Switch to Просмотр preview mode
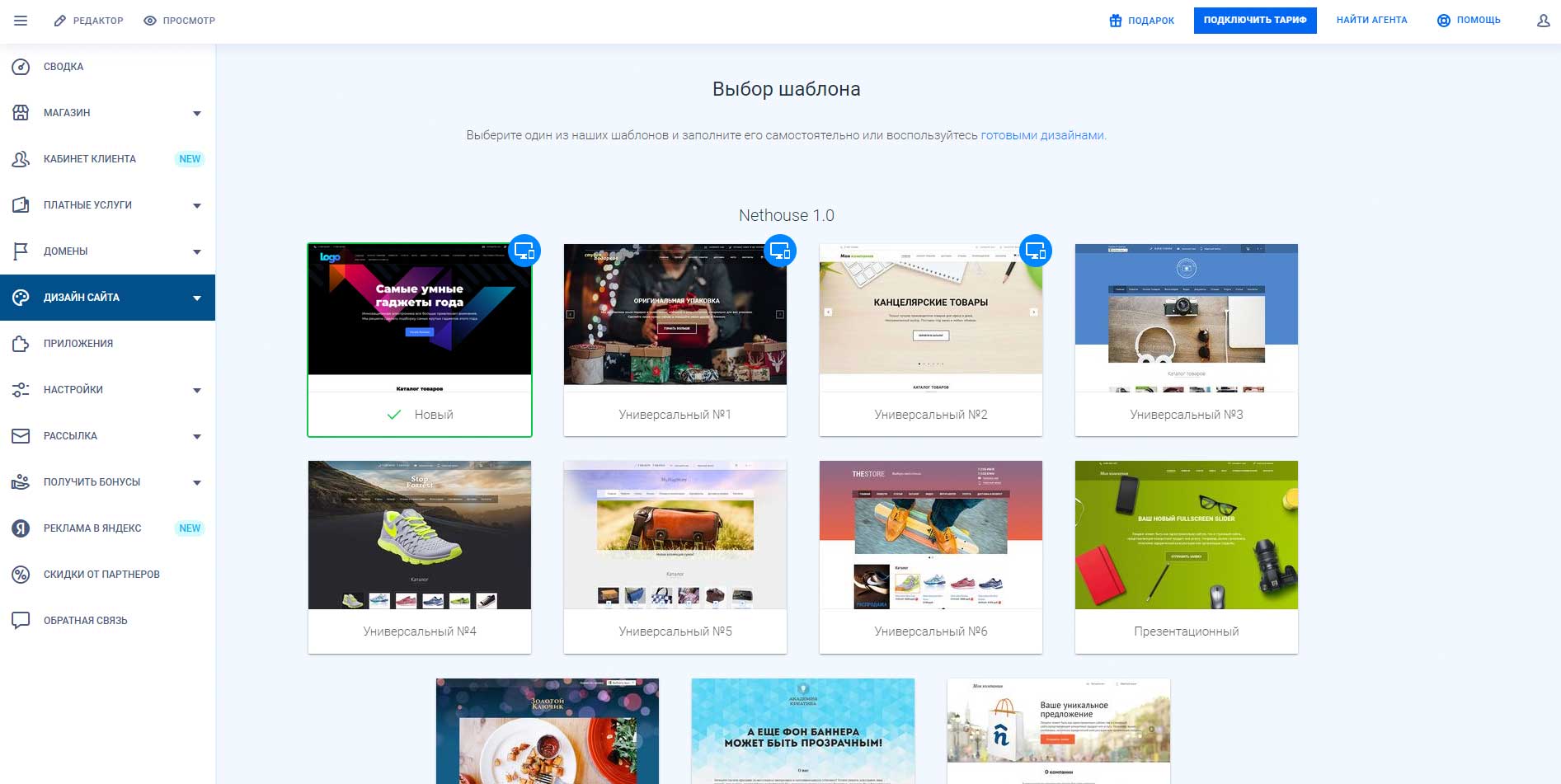 click(179, 21)
